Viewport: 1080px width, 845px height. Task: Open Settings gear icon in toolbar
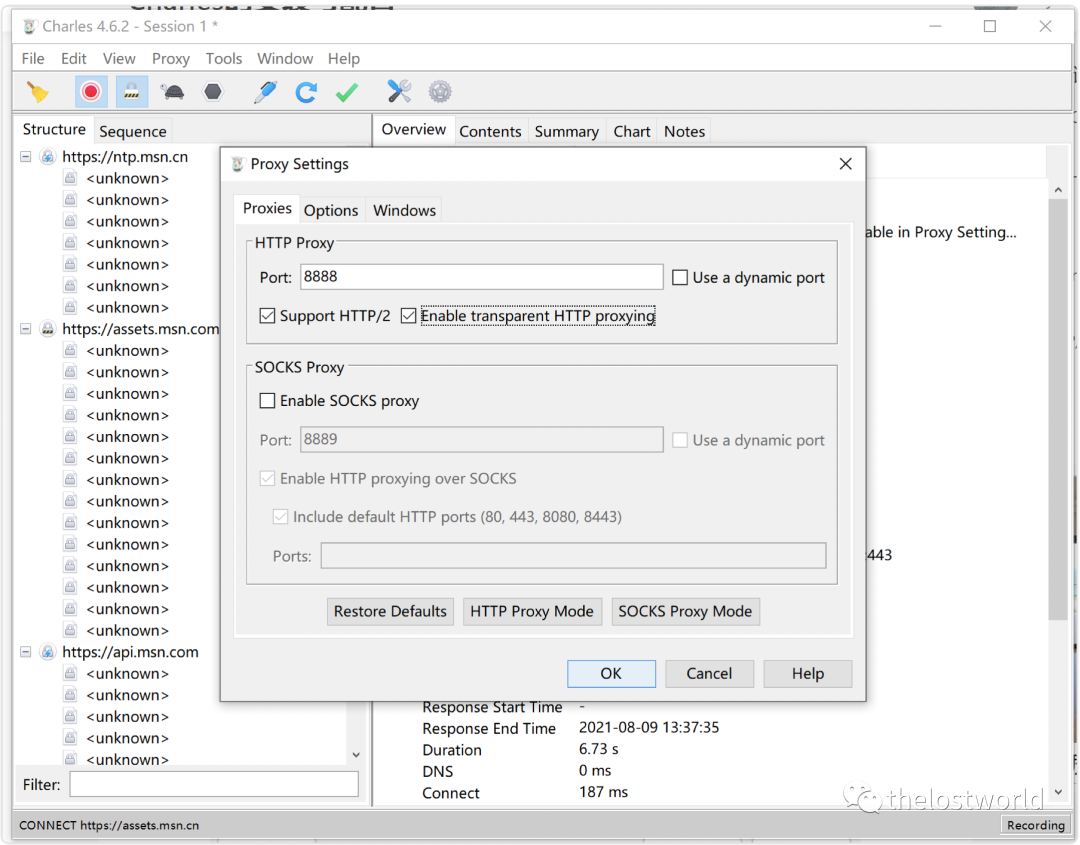tap(440, 92)
